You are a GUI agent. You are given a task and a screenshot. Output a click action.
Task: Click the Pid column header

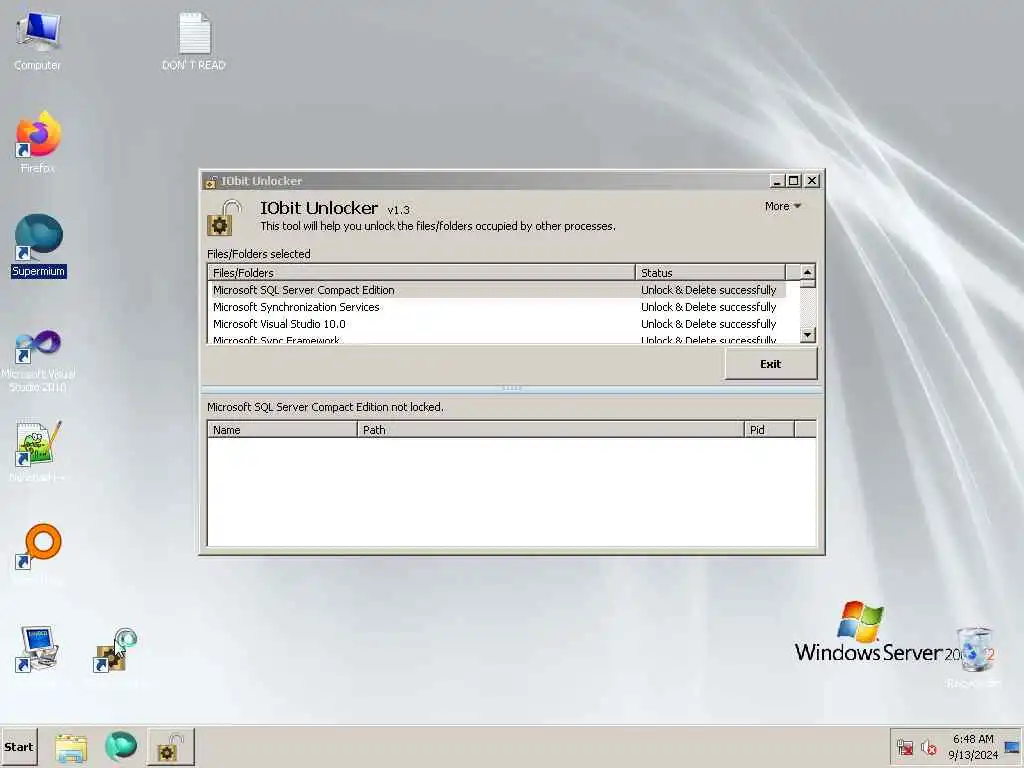(769, 430)
